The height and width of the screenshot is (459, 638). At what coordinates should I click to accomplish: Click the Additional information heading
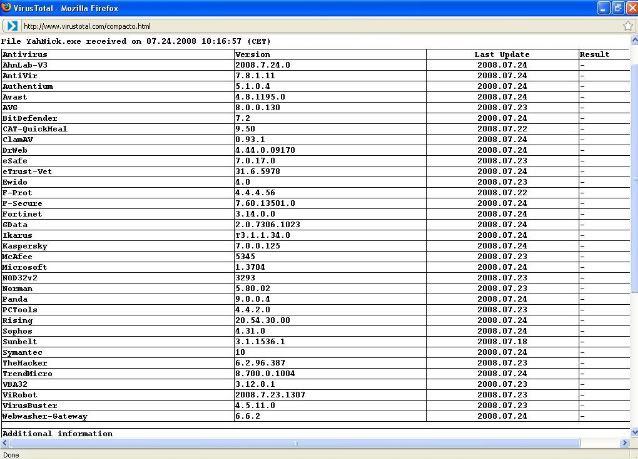pyautogui.click(x=57, y=434)
